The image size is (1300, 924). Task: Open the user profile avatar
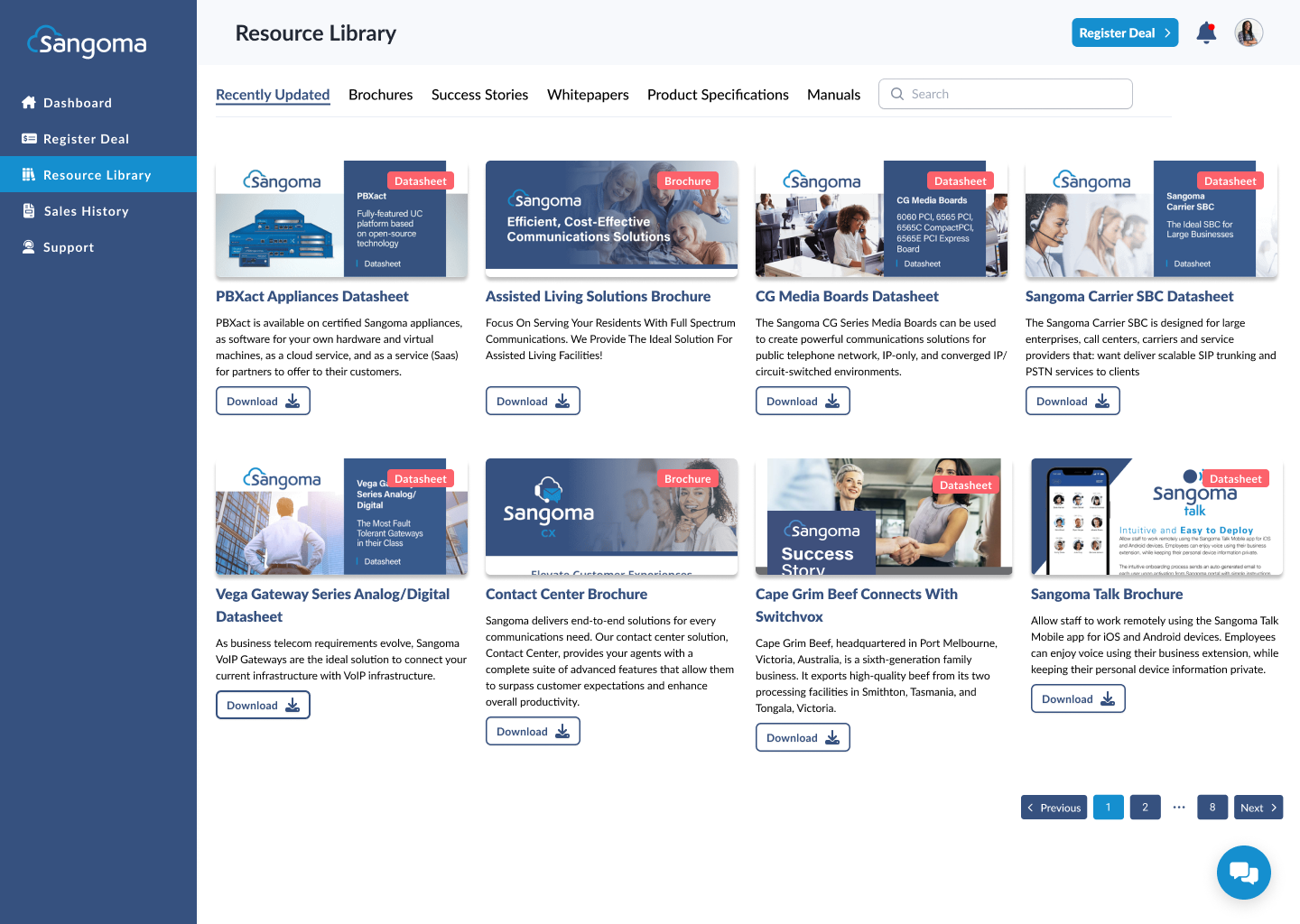(1249, 32)
